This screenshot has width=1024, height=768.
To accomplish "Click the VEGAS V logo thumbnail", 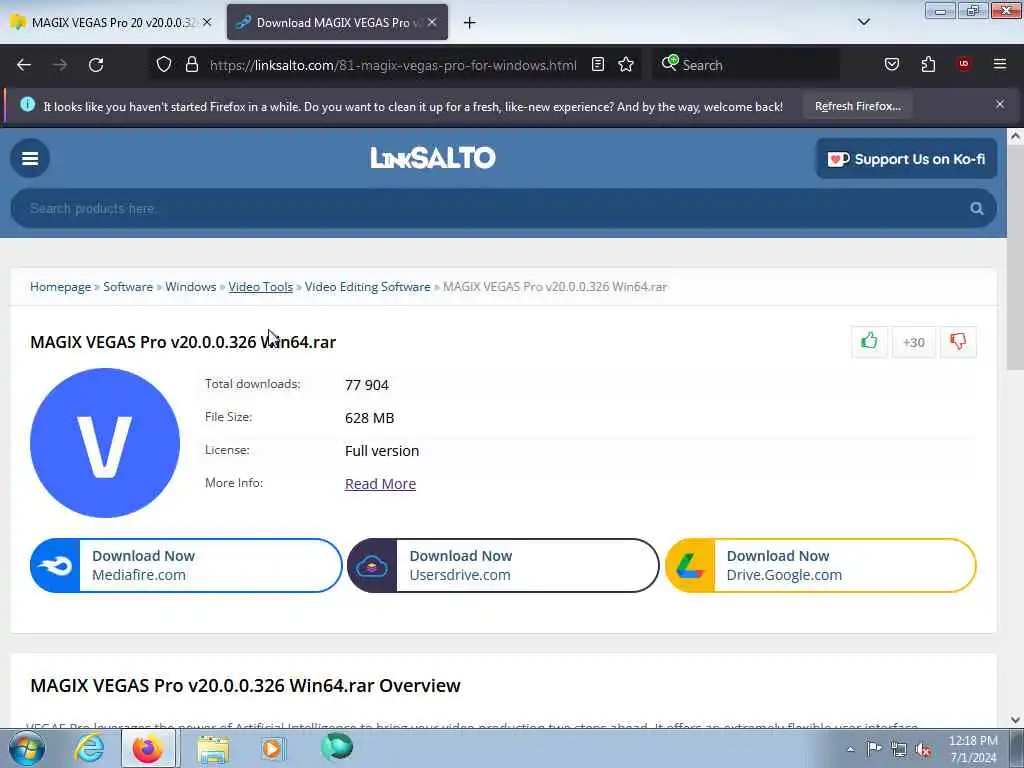I will [x=105, y=443].
